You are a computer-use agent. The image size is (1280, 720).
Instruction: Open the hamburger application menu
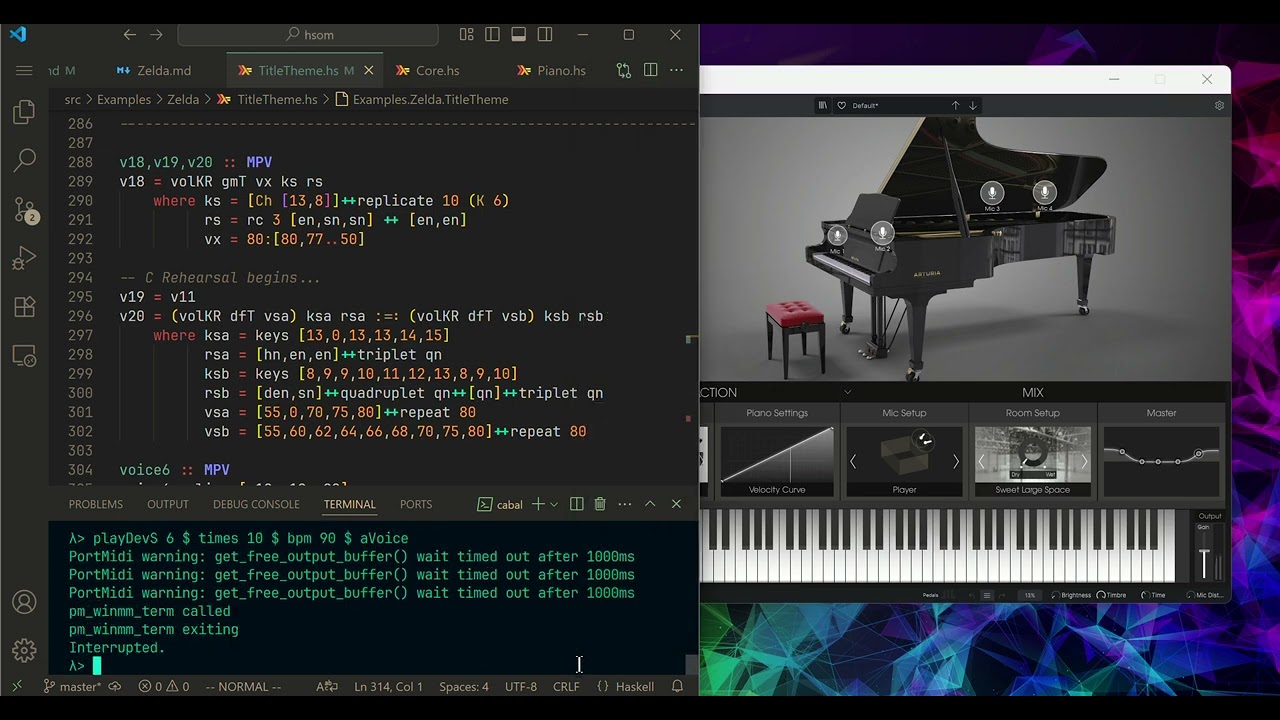coord(25,70)
